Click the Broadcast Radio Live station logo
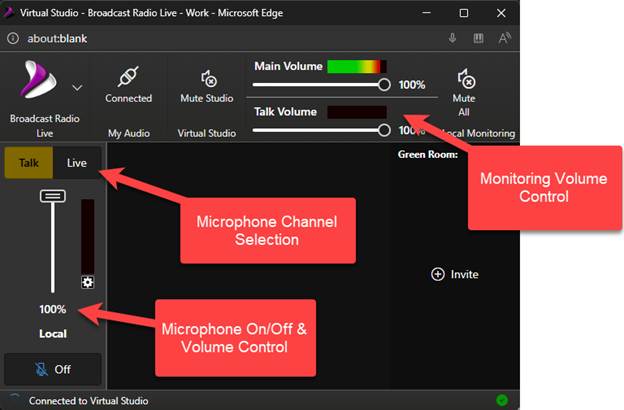This screenshot has width=624, height=410. 39,80
